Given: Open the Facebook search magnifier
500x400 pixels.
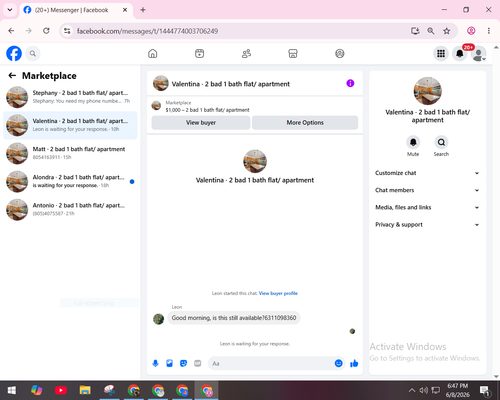Looking at the screenshot, I should [x=33, y=53].
